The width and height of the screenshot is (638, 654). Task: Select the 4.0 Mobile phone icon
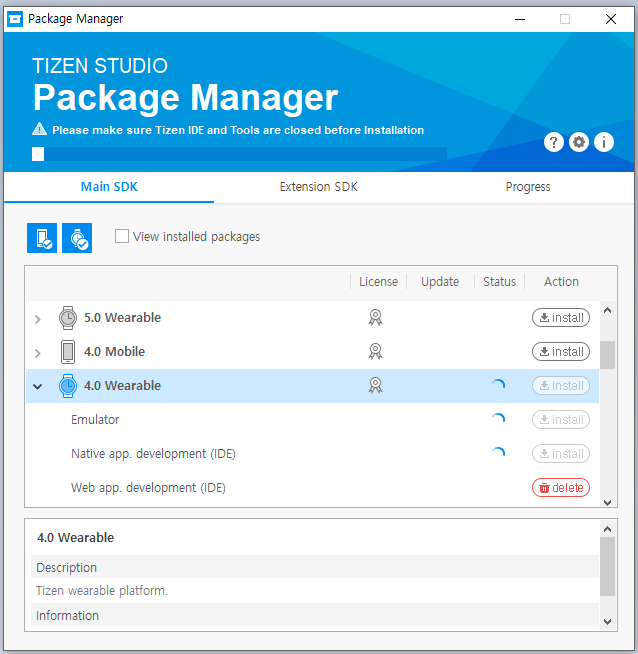68,352
